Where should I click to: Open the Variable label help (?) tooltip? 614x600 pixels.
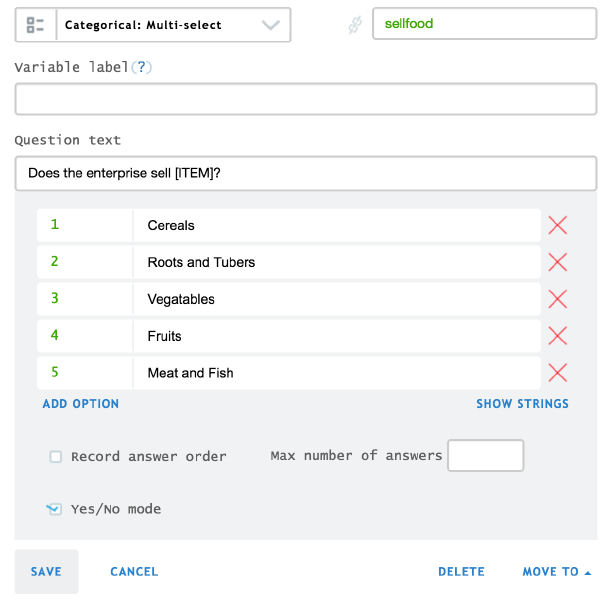coord(145,67)
